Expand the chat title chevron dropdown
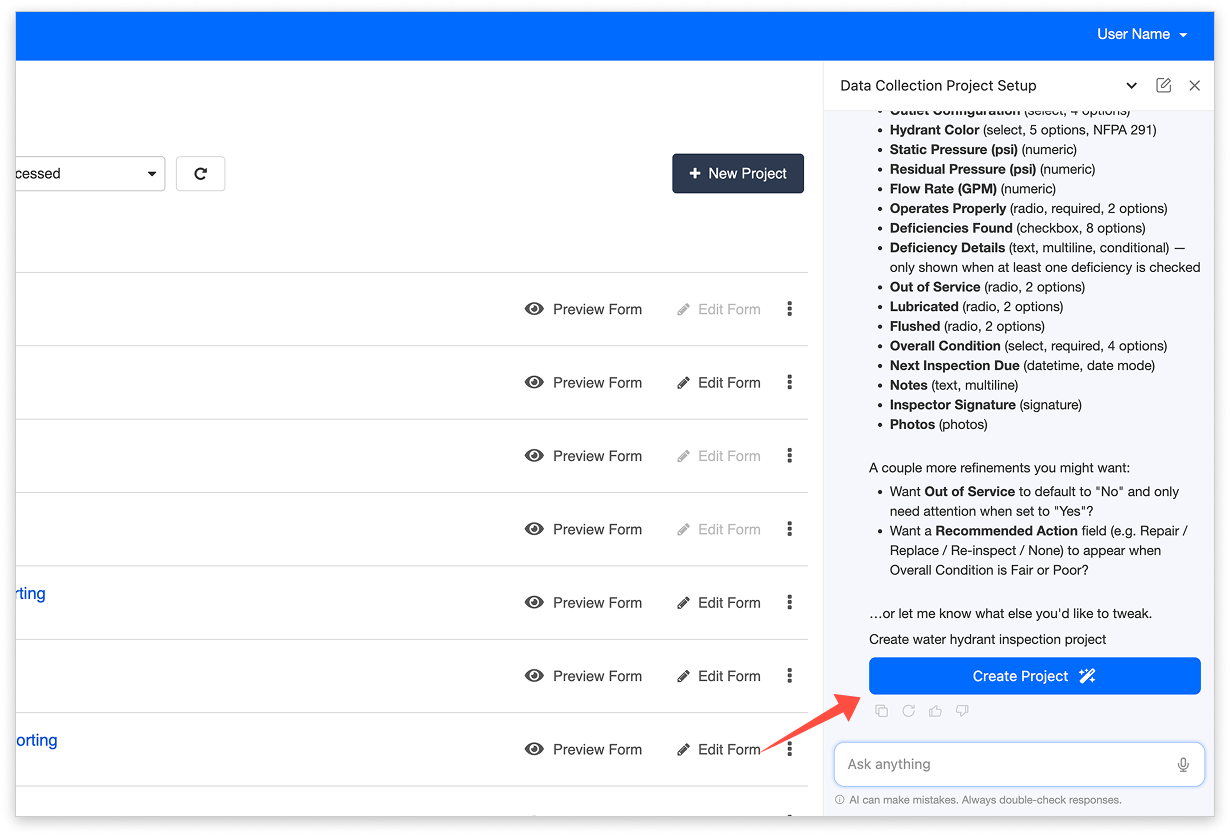Image resolution: width=1230 pixels, height=836 pixels. coord(1131,86)
